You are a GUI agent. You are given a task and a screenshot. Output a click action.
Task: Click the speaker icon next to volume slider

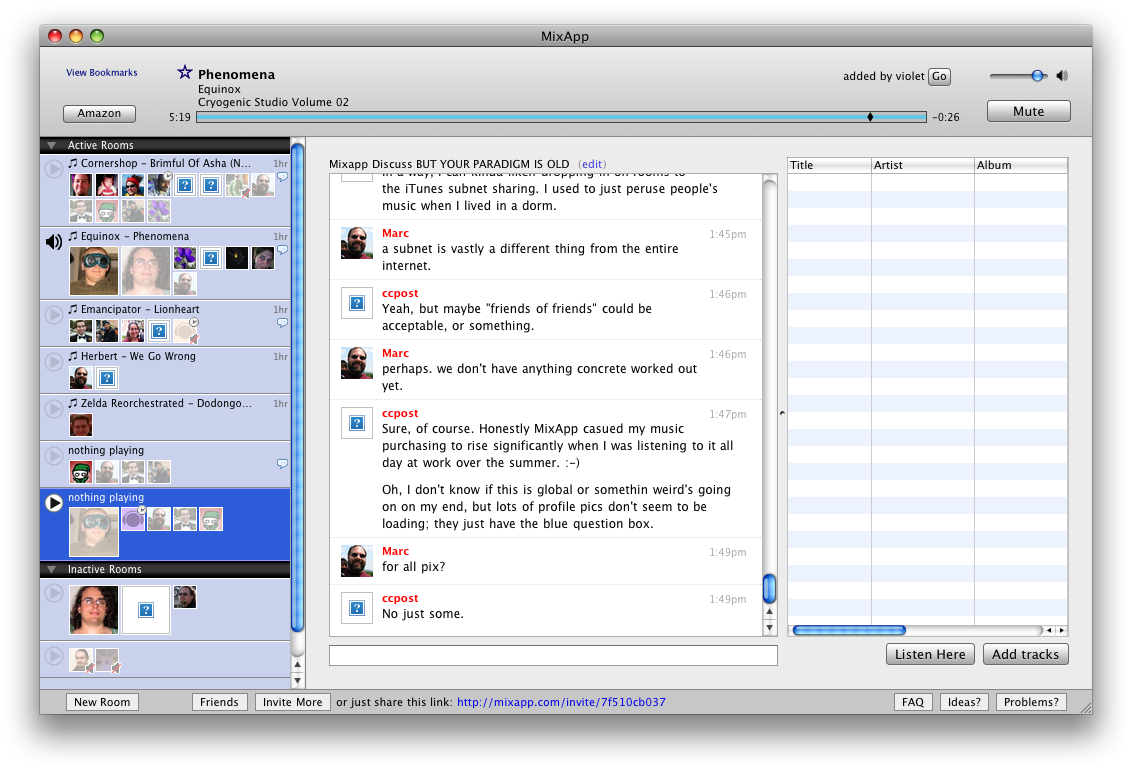coord(1062,76)
